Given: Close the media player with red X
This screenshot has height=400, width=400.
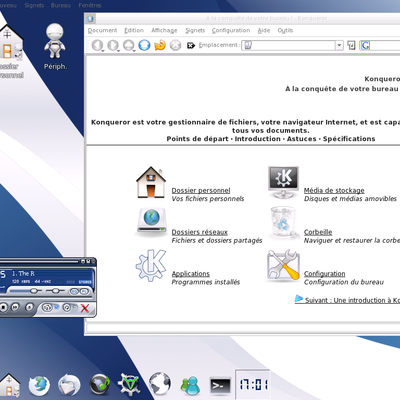Looking at the screenshot, I should click(x=85, y=308).
